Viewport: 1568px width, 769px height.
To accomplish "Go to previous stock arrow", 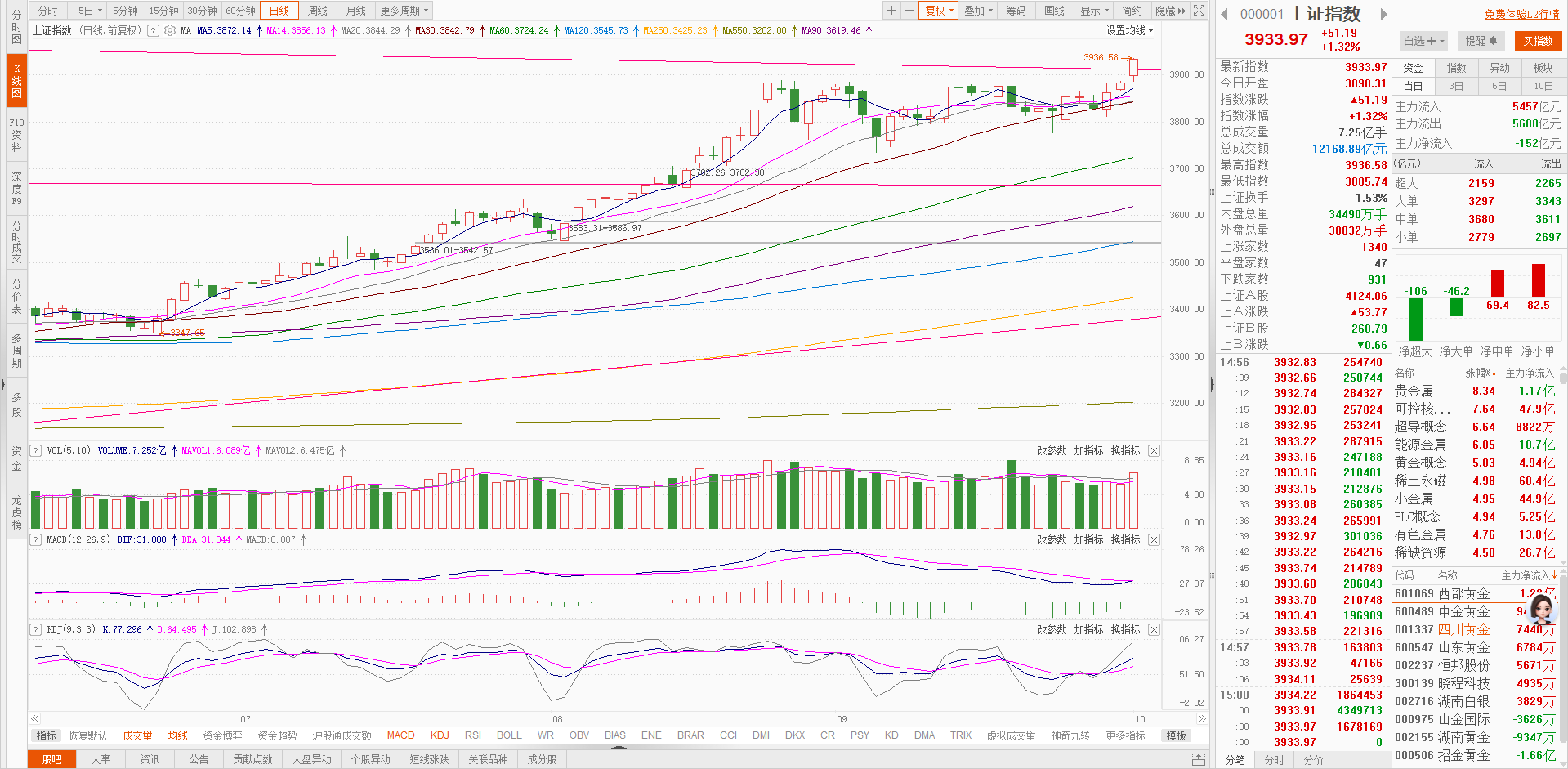I will 1224,14.
